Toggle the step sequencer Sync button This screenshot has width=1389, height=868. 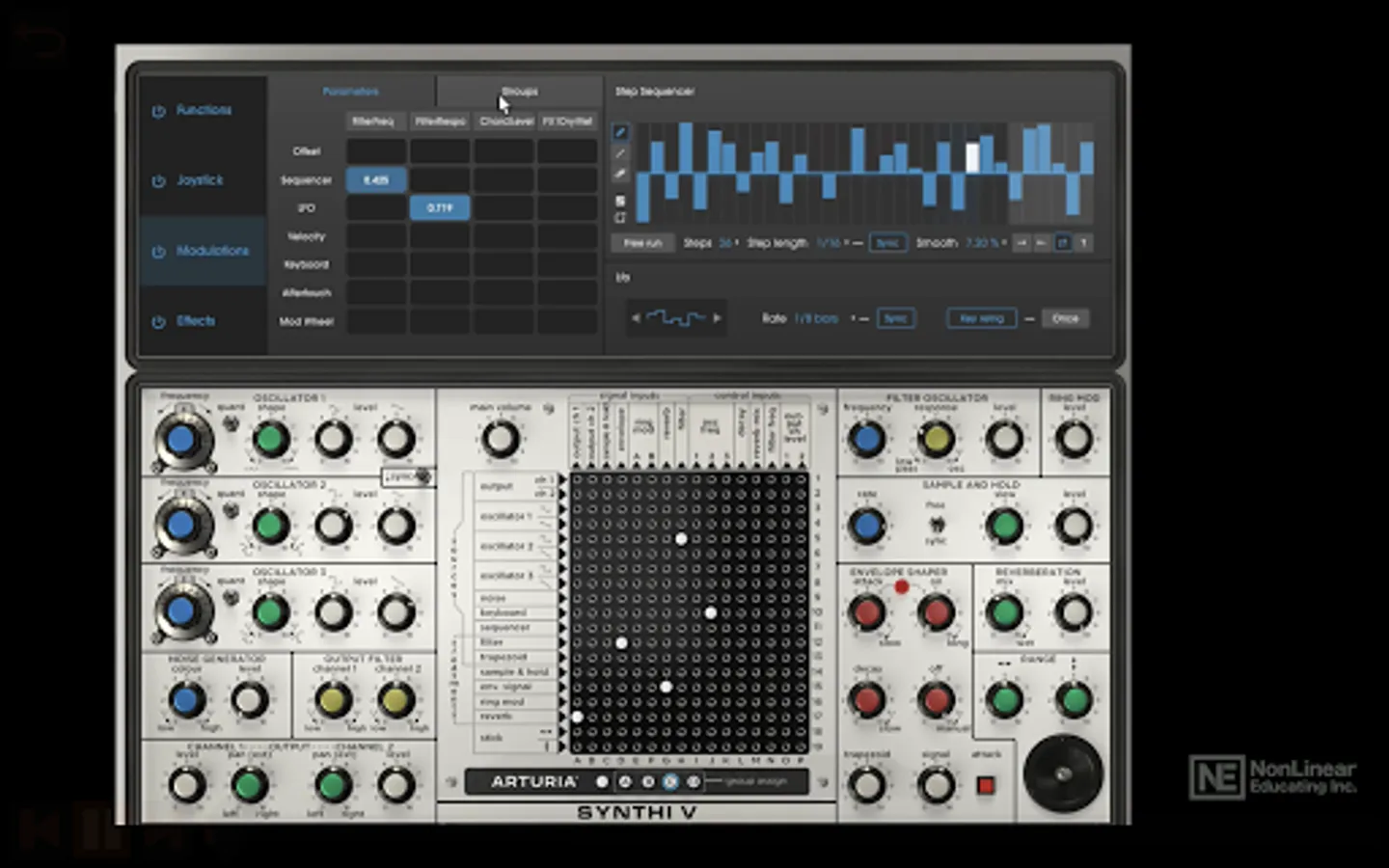click(x=887, y=243)
